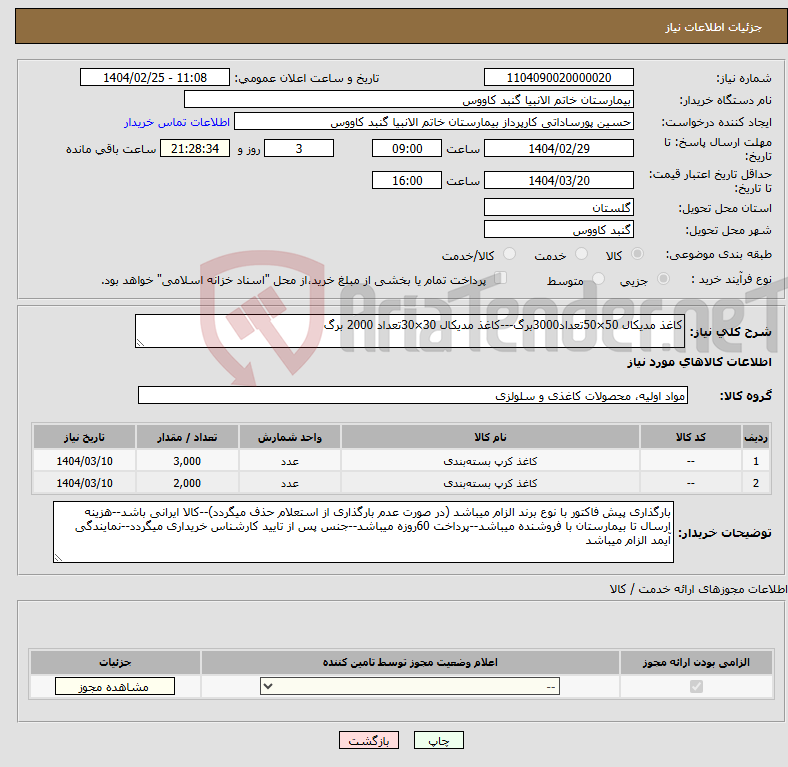Click the resize handle of buyer notes textarea
The image size is (788, 767).
[58, 557]
